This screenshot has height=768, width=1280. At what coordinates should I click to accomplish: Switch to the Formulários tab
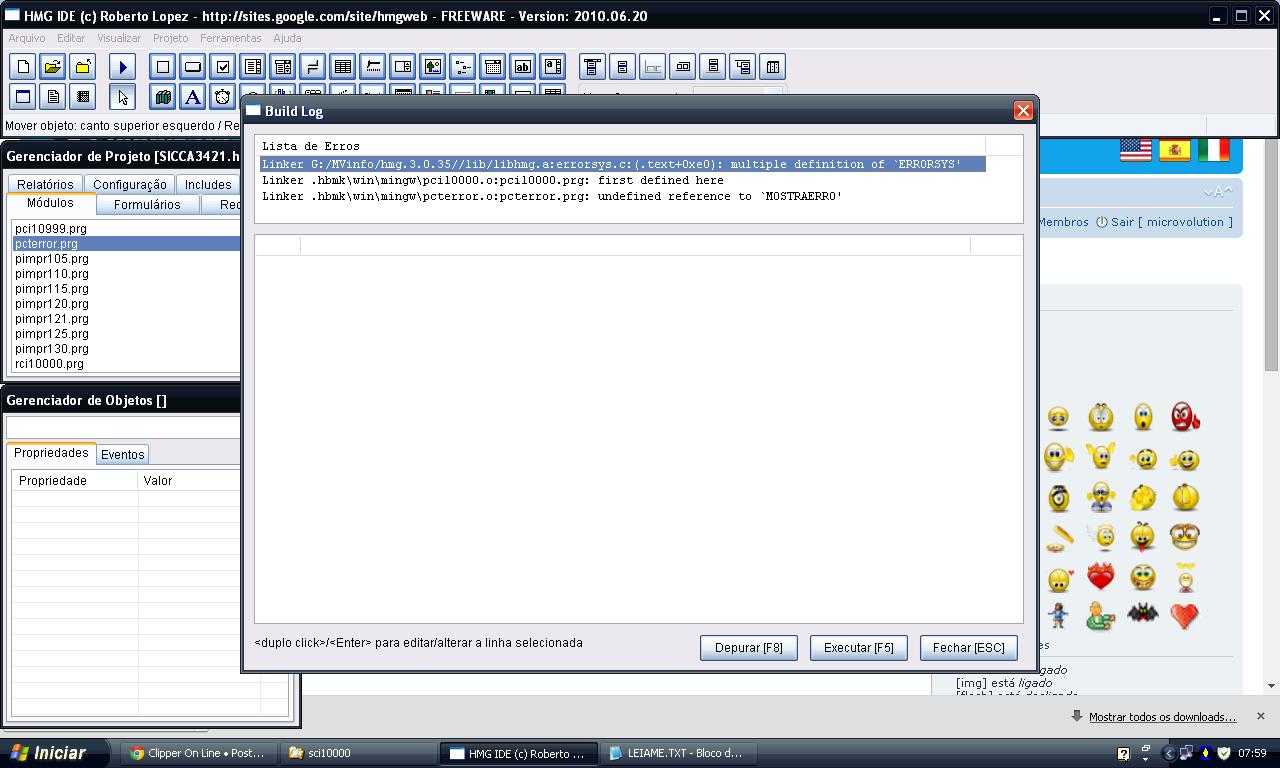coord(147,204)
